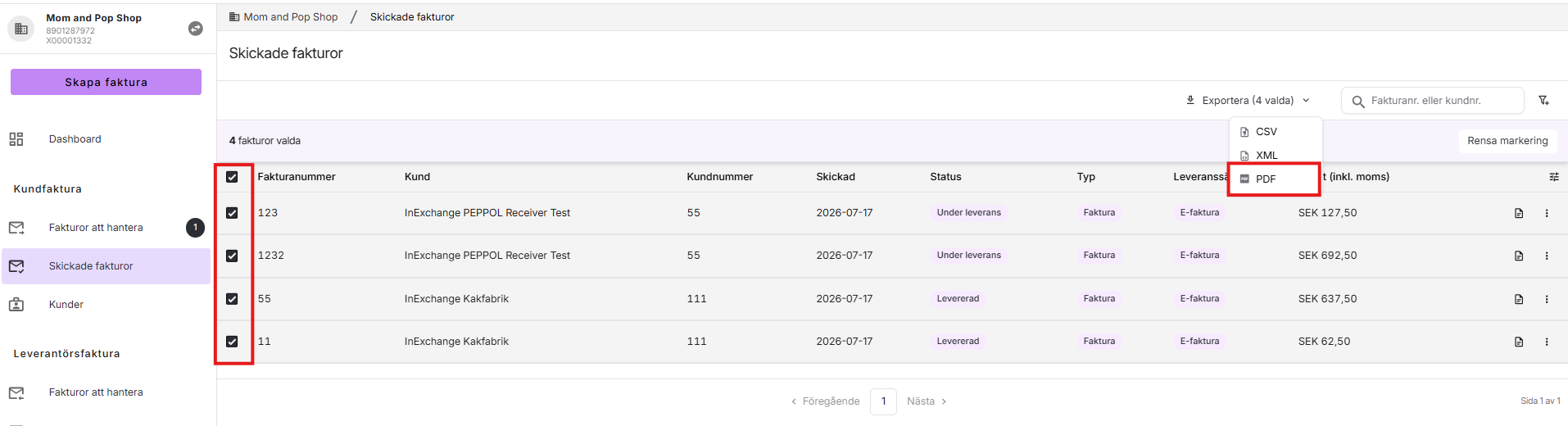
Task: Select XML export option
Action: tap(1276, 155)
